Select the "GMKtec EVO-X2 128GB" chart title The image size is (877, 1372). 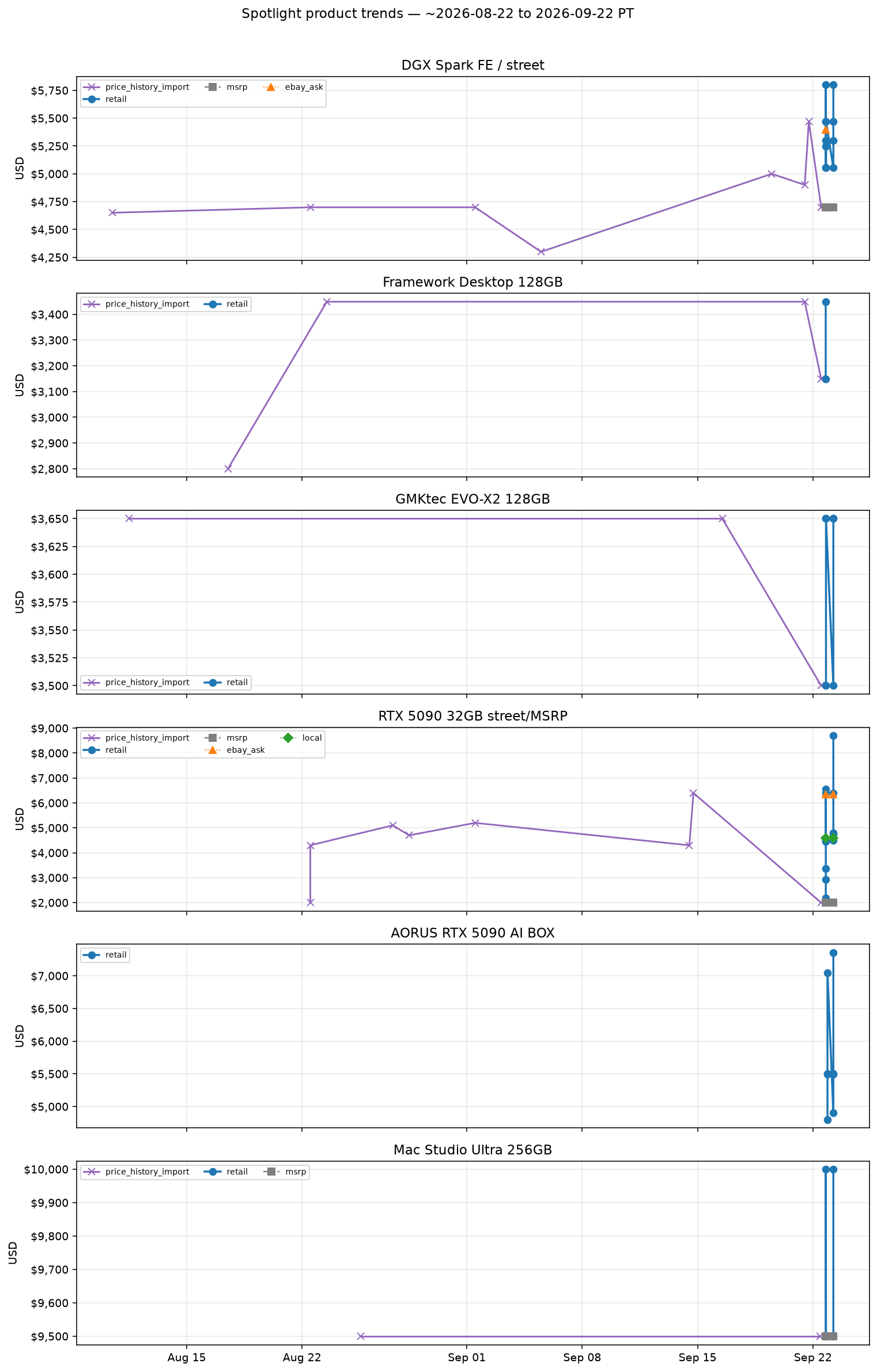(x=472, y=499)
